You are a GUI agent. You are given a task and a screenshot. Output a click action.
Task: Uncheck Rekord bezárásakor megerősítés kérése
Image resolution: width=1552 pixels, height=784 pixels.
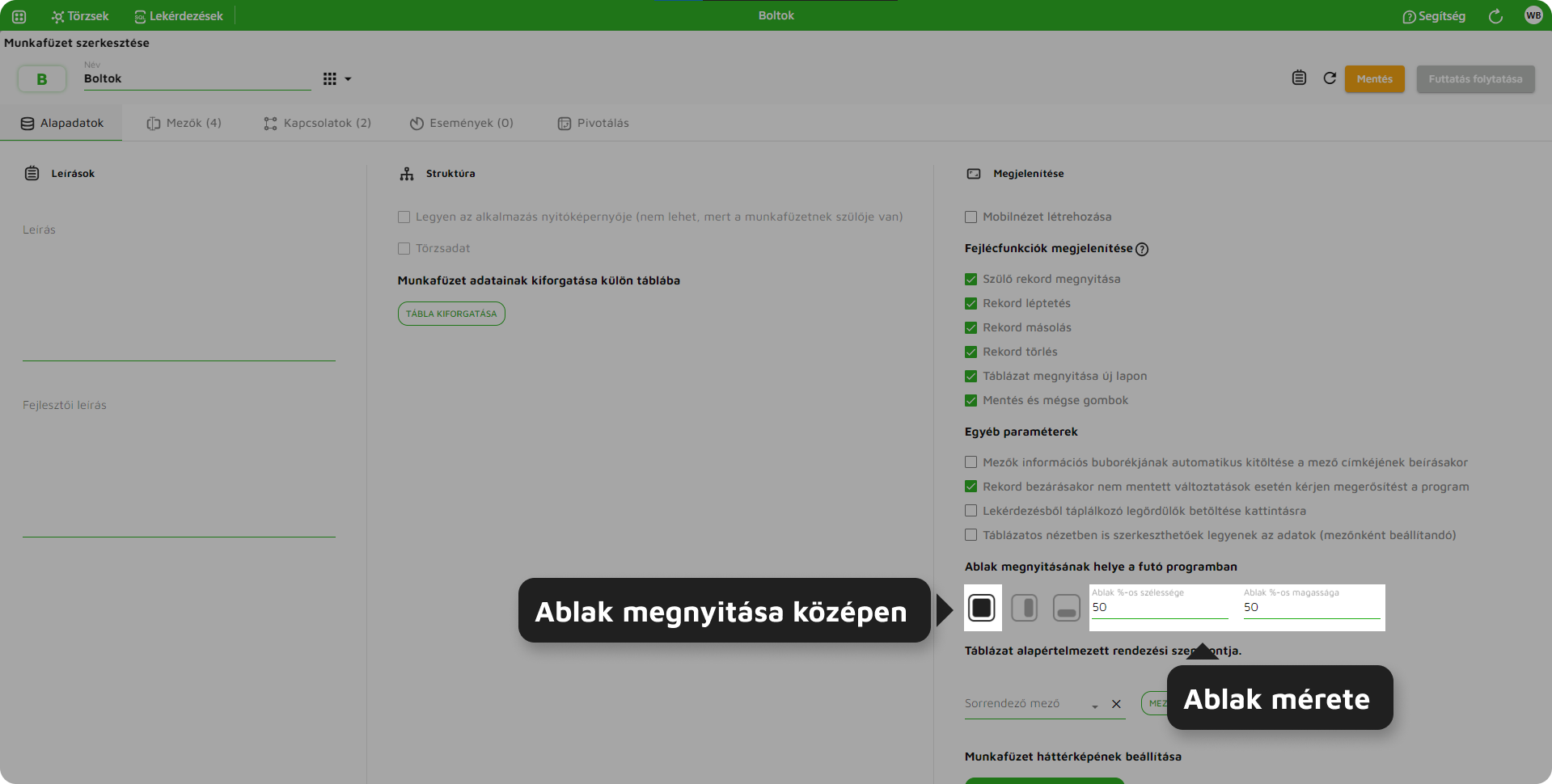(x=971, y=487)
